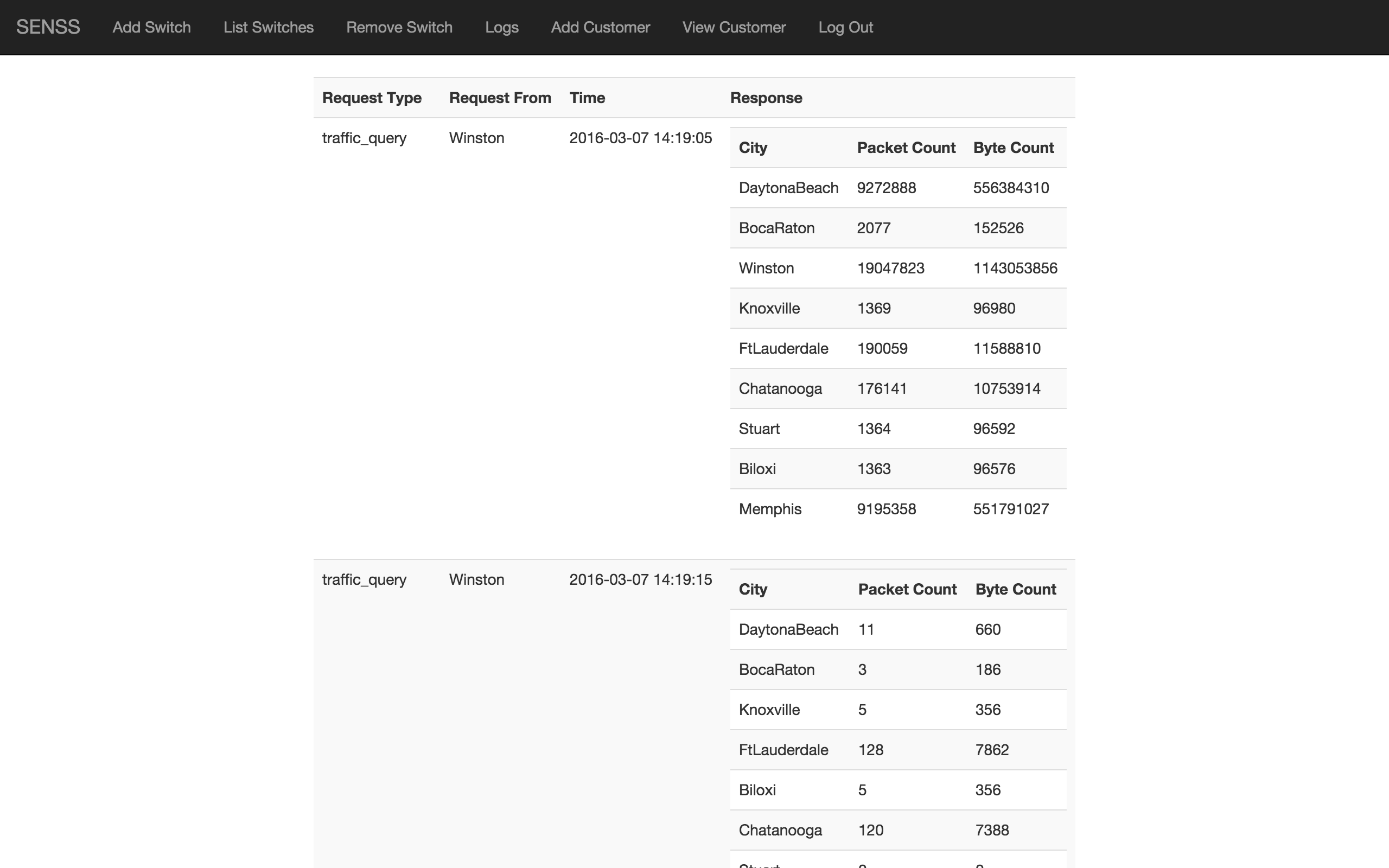Open Remove Switch in navbar
This screenshot has height=868, width=1389.
(x=399, y=27)
